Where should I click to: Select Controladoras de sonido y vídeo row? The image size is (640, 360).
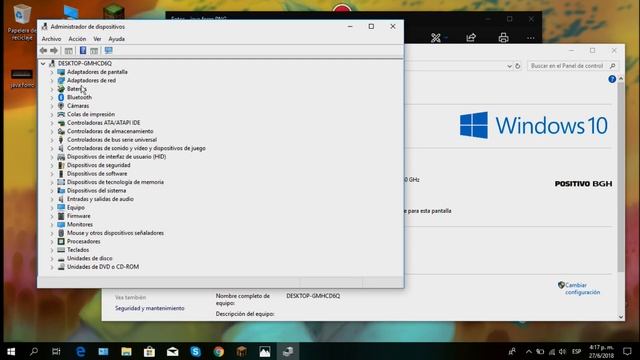coord(136,148)
